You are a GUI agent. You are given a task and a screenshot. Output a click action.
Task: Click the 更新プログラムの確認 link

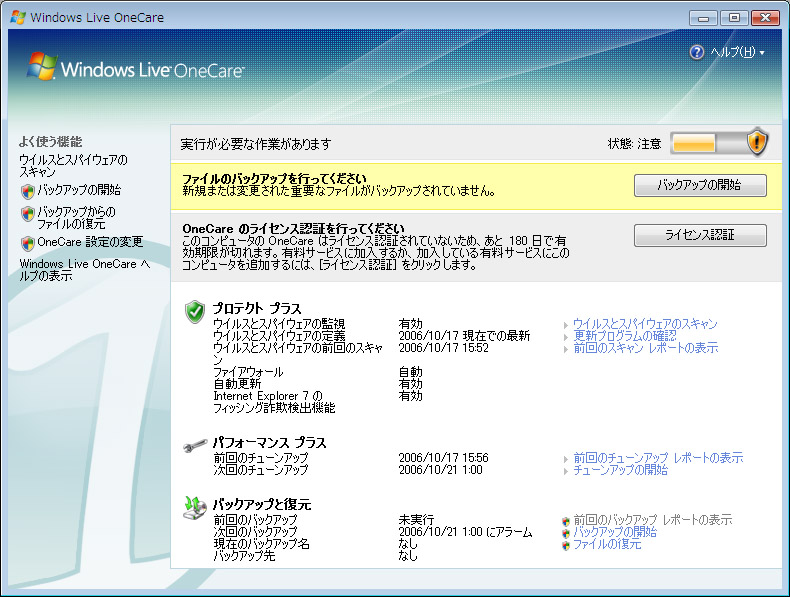click(x=626, y=336)
